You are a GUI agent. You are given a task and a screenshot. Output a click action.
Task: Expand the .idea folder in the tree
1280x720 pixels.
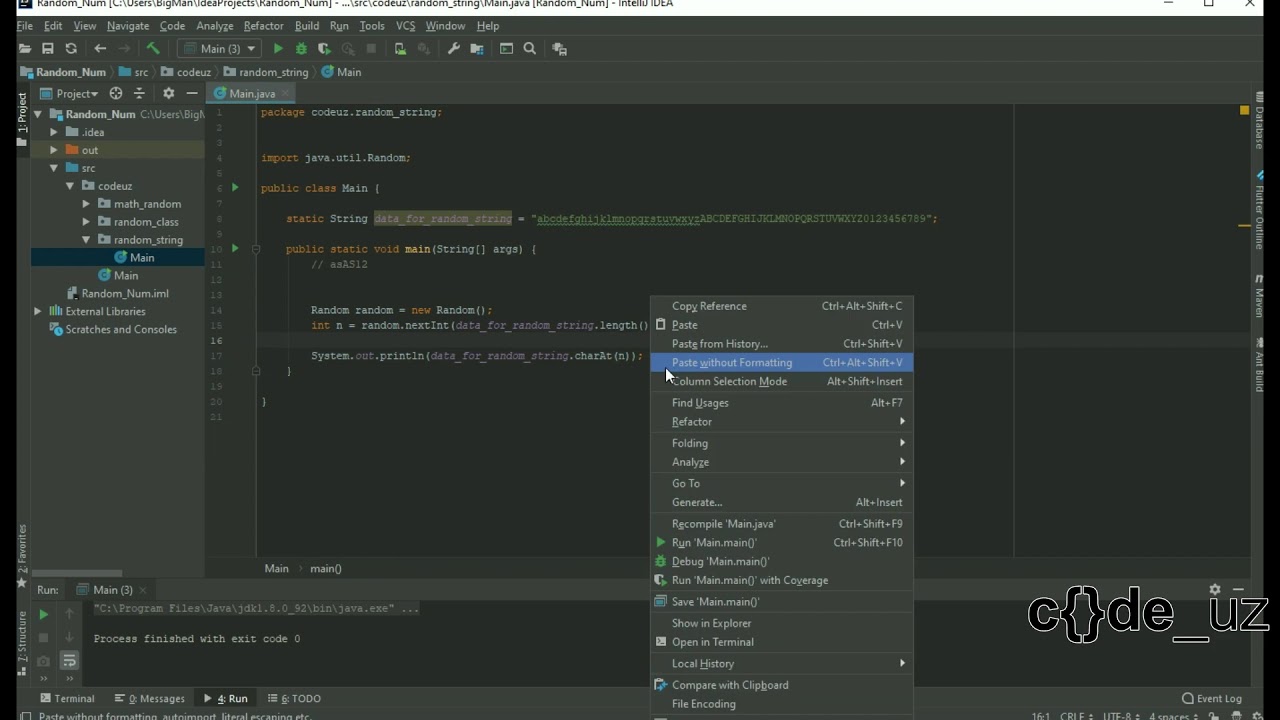point(54,132)
